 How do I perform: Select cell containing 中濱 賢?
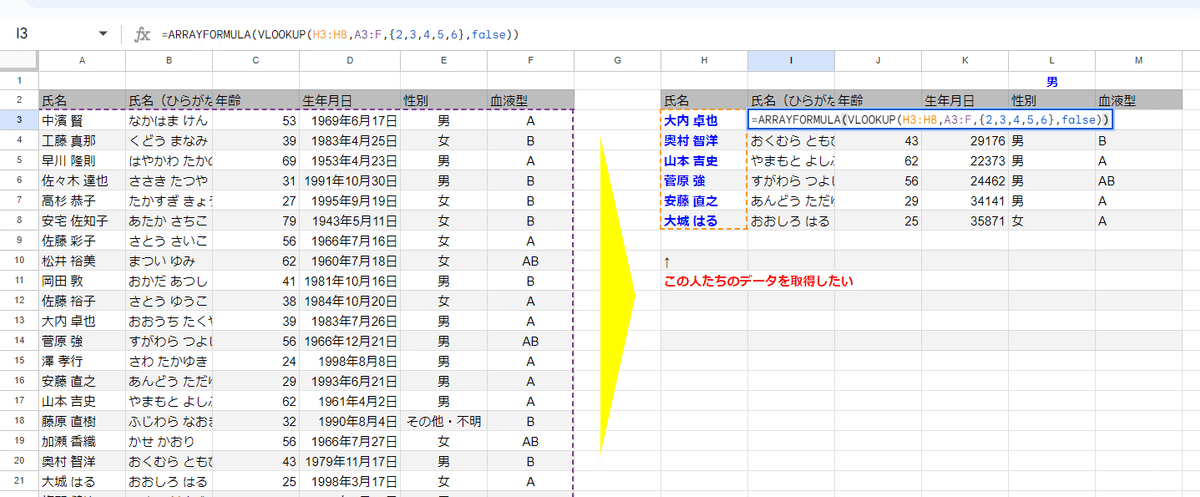click(81, 120)
